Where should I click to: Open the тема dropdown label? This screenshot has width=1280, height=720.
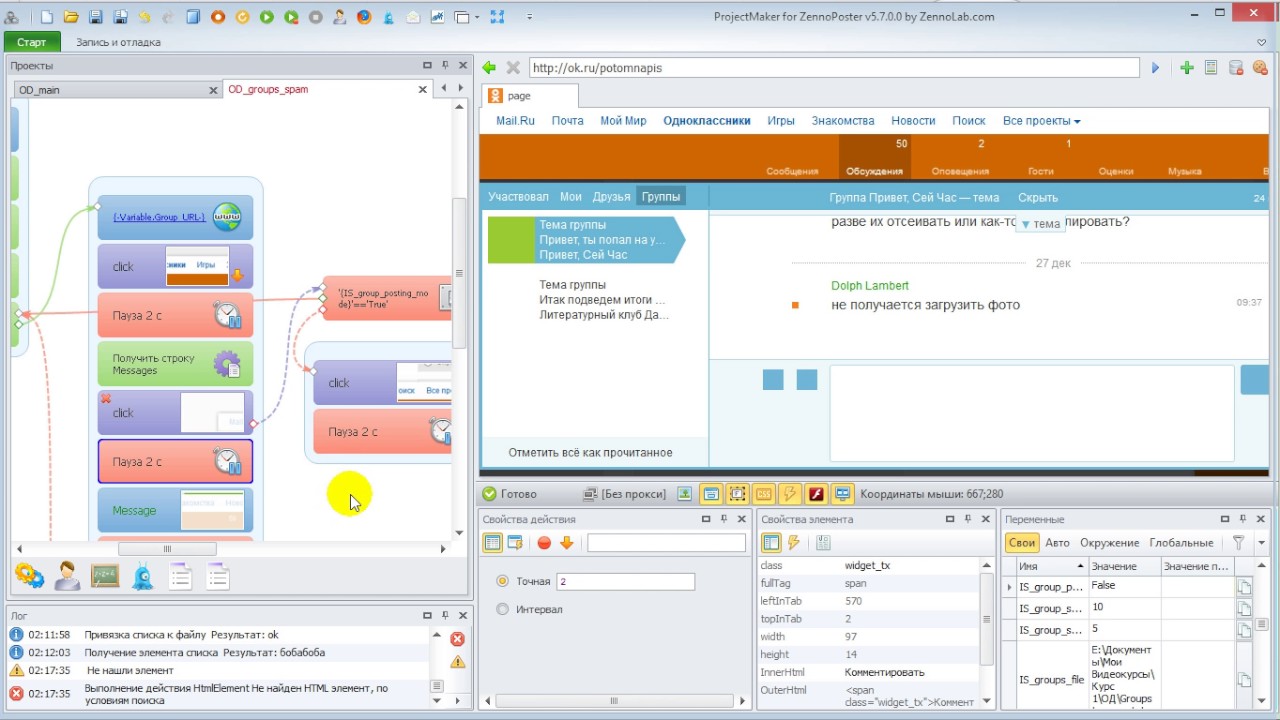(x=1040, y=224)
